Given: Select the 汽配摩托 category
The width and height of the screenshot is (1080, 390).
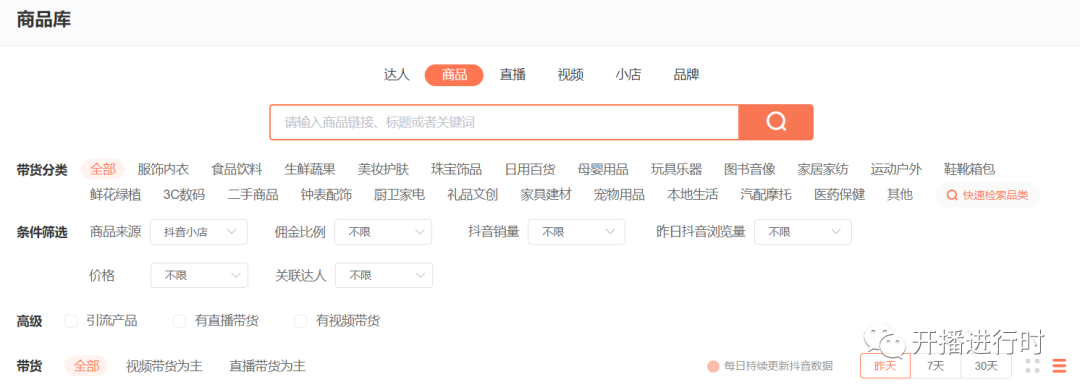Looking at the screenshot, I should click(766, 195).
